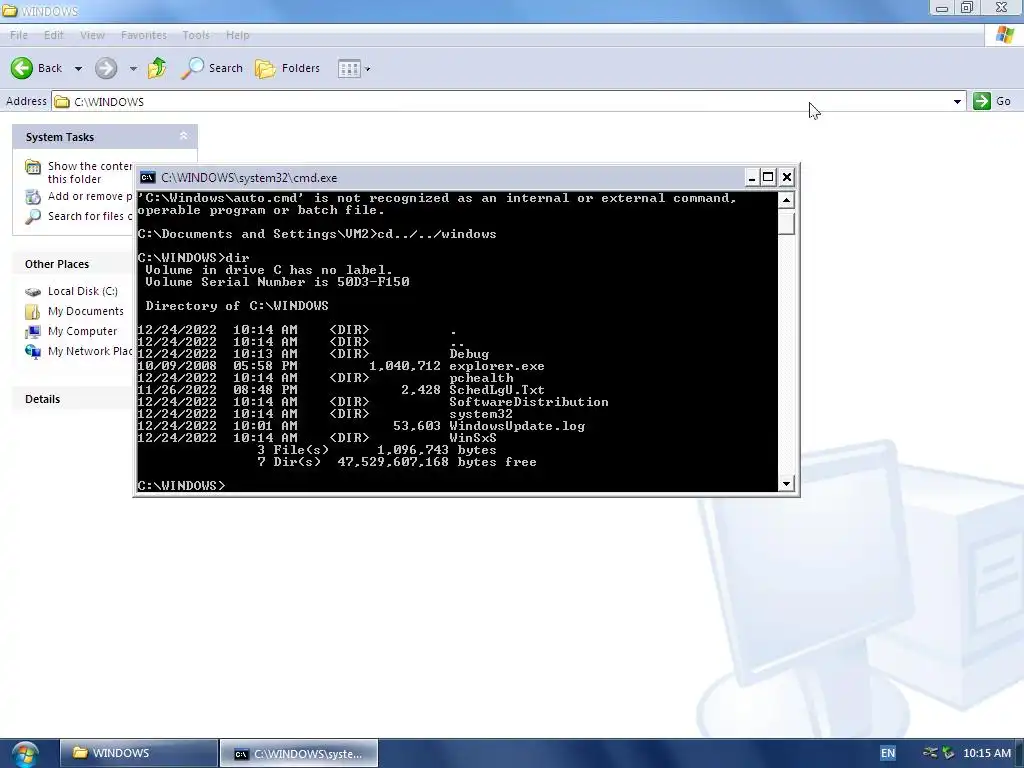Go up one folder level
Screen dimensions: 1024x768
pyautogui.click(x=157, y=68)
